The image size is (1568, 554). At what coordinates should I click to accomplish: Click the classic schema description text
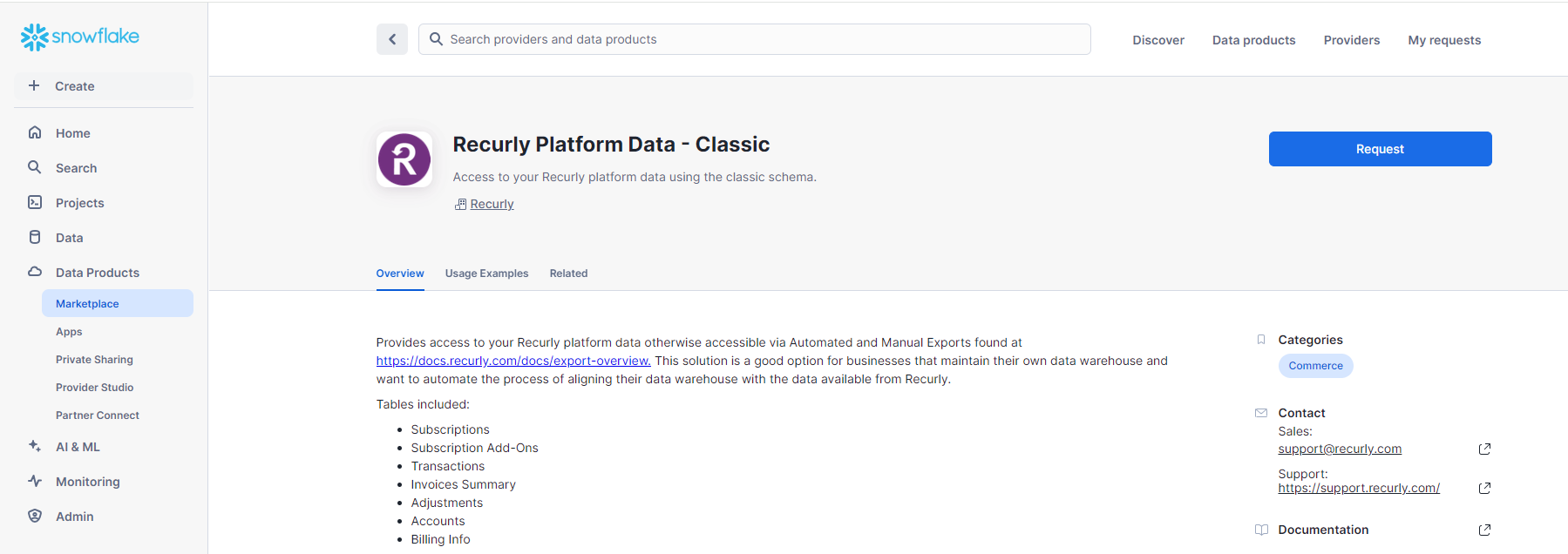click(x=635, y=177)
